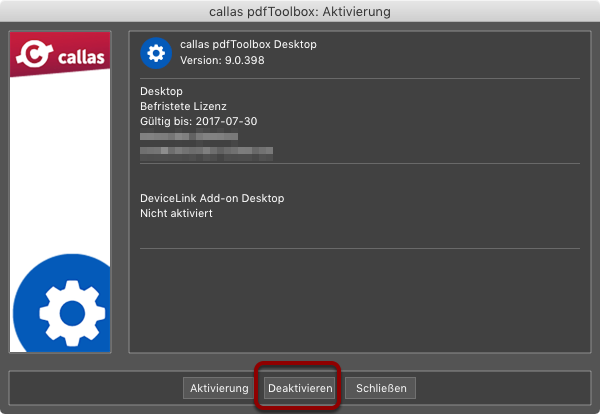The width and height of the screenshot is (600, 414).
Task: Click 'Gültig bis: 2017-07-30' expiry date
Action: [x=199, y=121]
